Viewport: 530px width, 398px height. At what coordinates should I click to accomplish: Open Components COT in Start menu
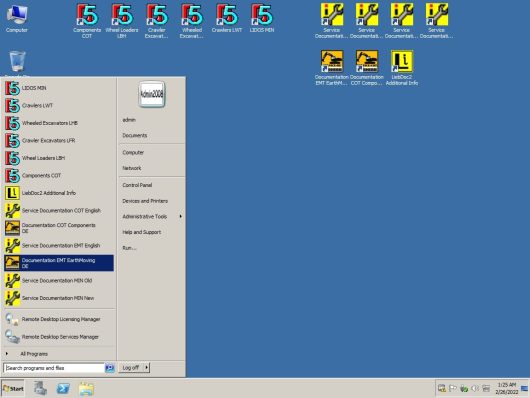point(59,175)
